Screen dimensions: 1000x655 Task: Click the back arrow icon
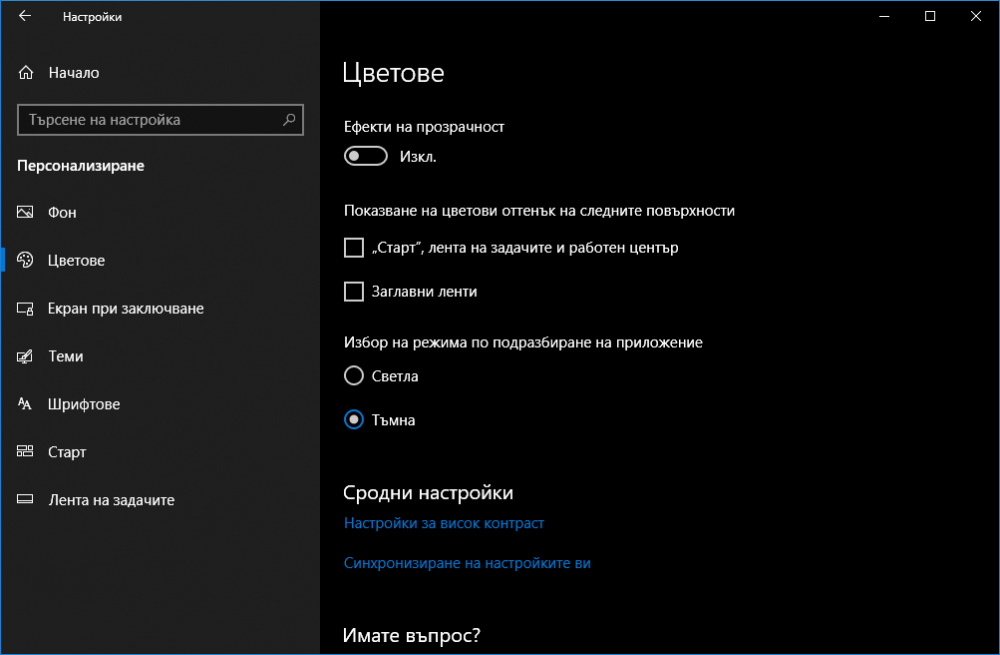click(x=25, y=16)
